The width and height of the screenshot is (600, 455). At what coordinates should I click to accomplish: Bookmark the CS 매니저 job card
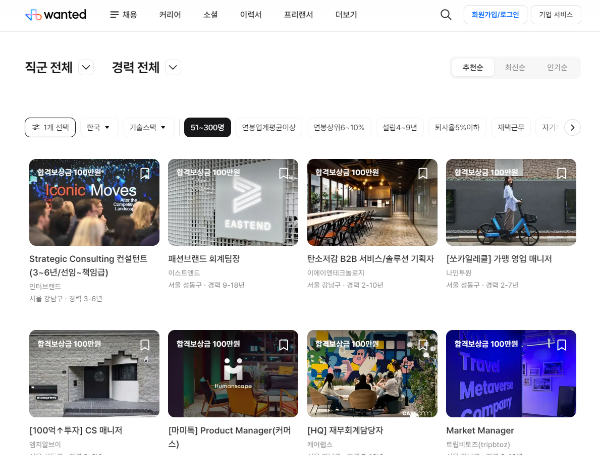click(145, 345)
